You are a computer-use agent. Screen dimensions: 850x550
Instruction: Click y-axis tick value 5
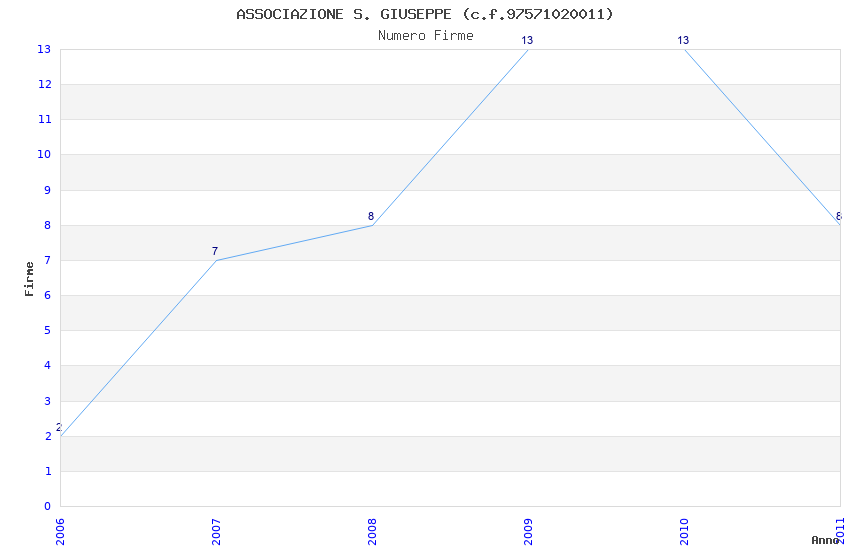(48, 331)
